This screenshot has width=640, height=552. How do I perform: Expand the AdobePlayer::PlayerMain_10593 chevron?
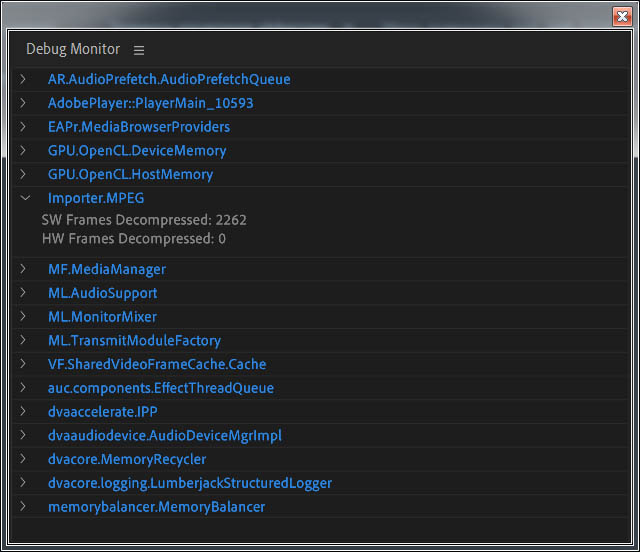(25, 103)
